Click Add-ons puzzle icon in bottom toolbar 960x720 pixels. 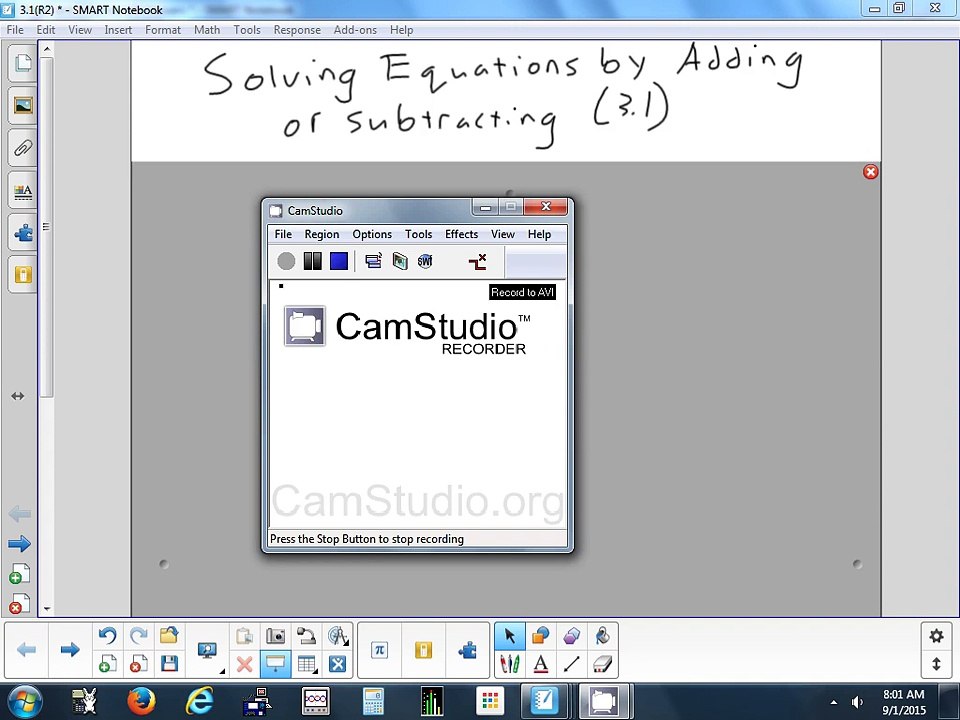tap(467, 650)
